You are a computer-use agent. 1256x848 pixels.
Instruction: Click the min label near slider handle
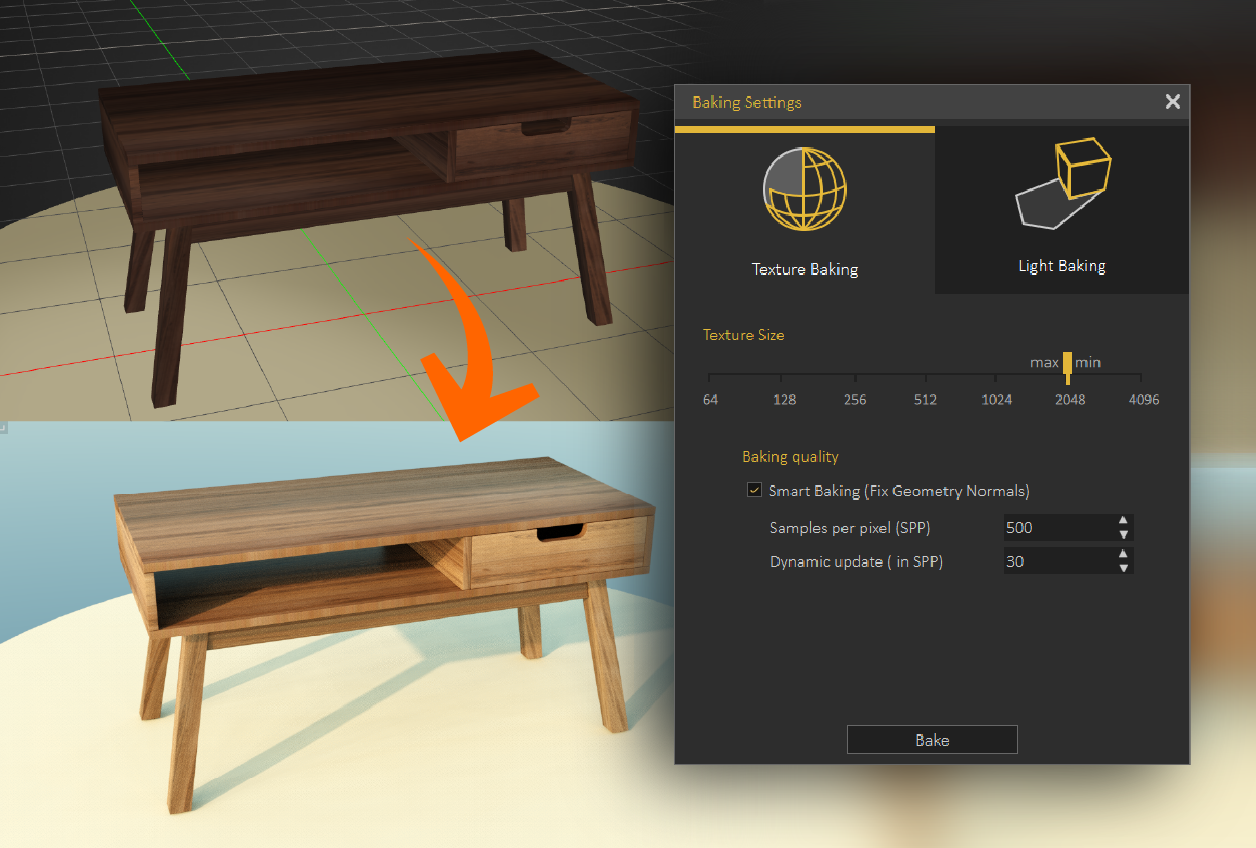[1087, 362]
